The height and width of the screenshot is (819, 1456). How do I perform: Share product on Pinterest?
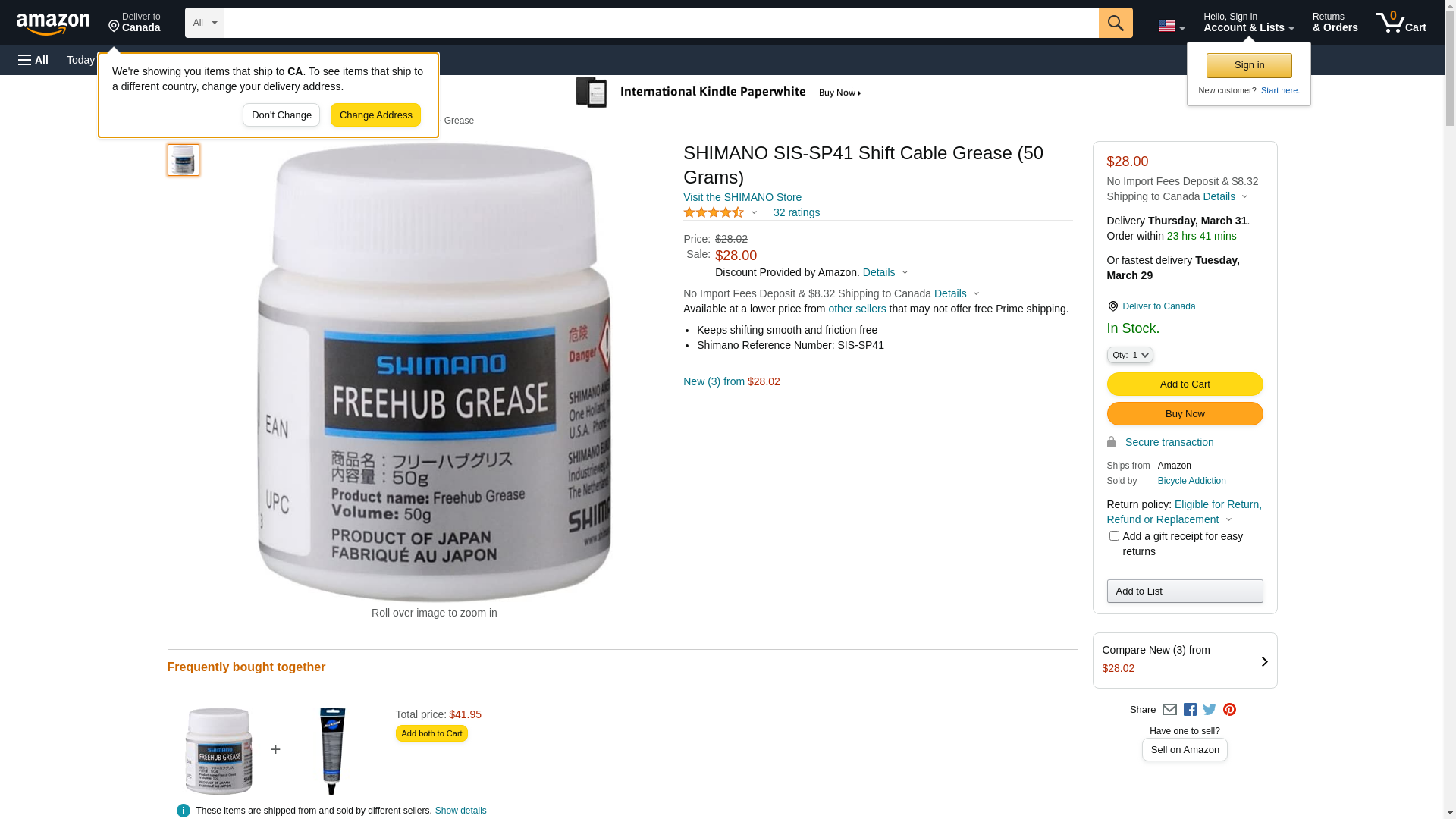coord(1229,710)
